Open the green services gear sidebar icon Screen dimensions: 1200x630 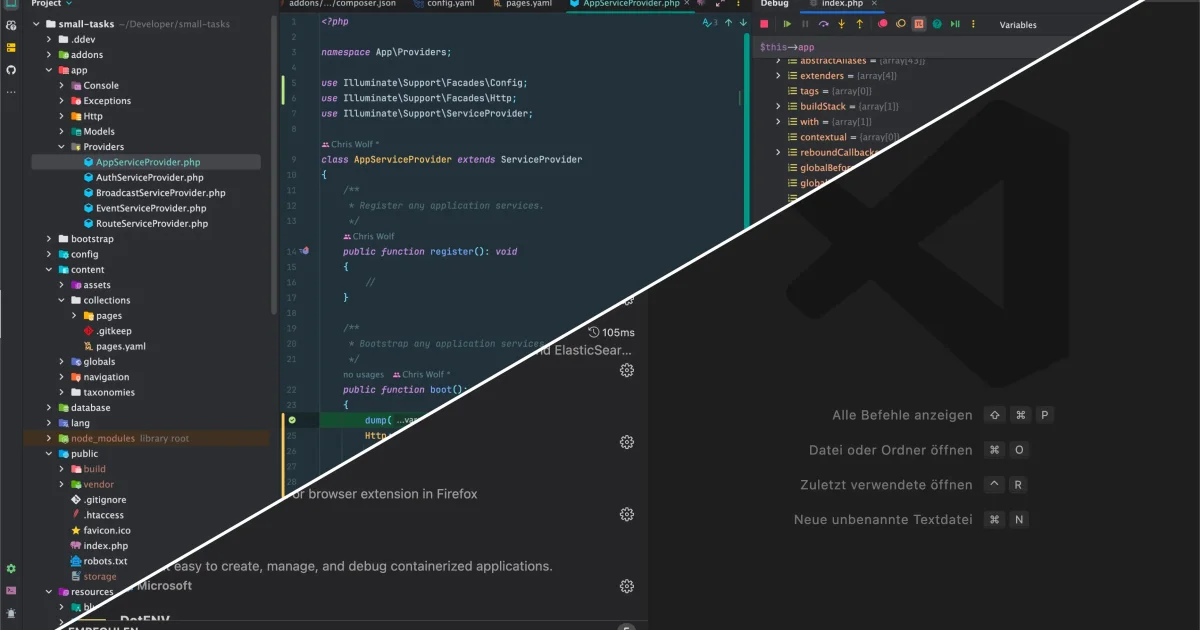[11, 568]
